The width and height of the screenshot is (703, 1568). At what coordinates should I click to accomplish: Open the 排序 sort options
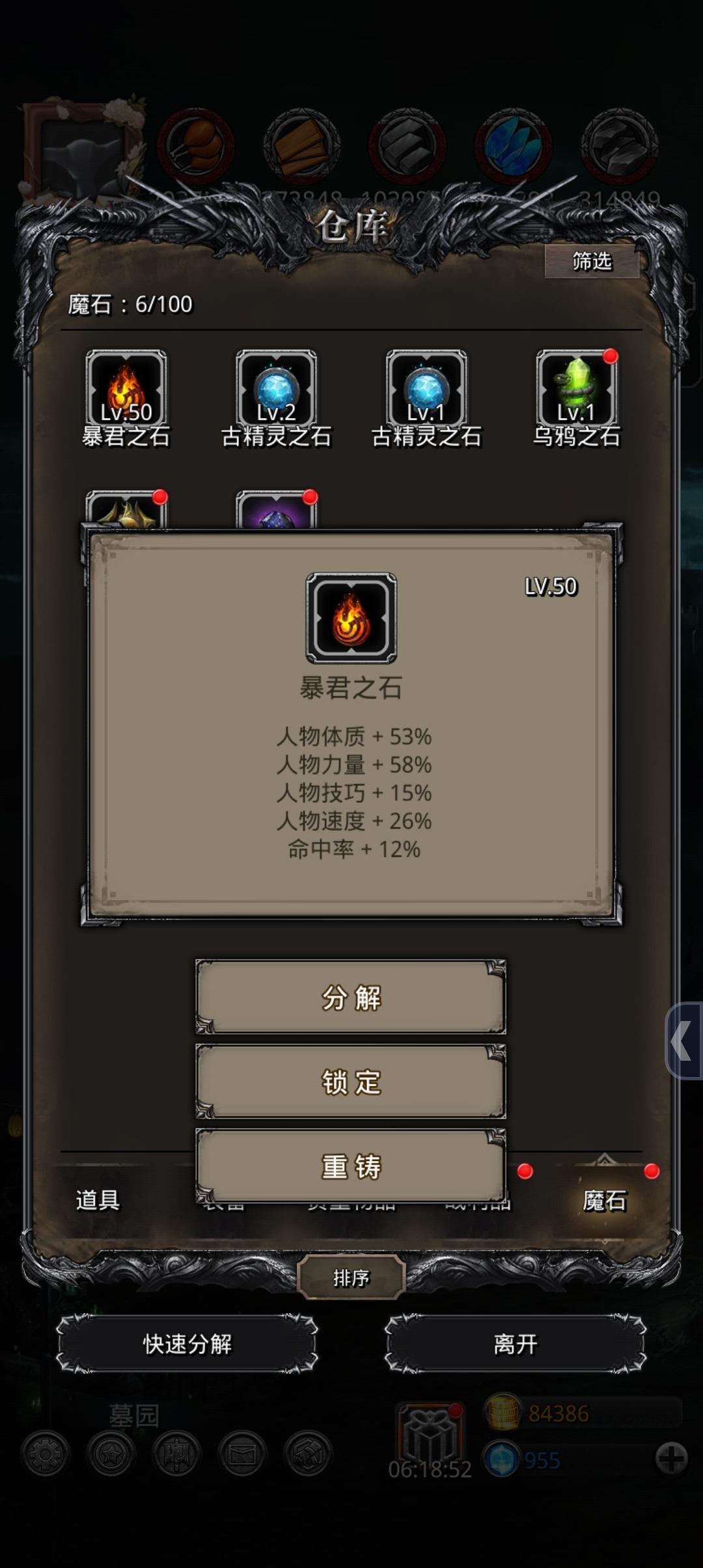[351, 1278]
